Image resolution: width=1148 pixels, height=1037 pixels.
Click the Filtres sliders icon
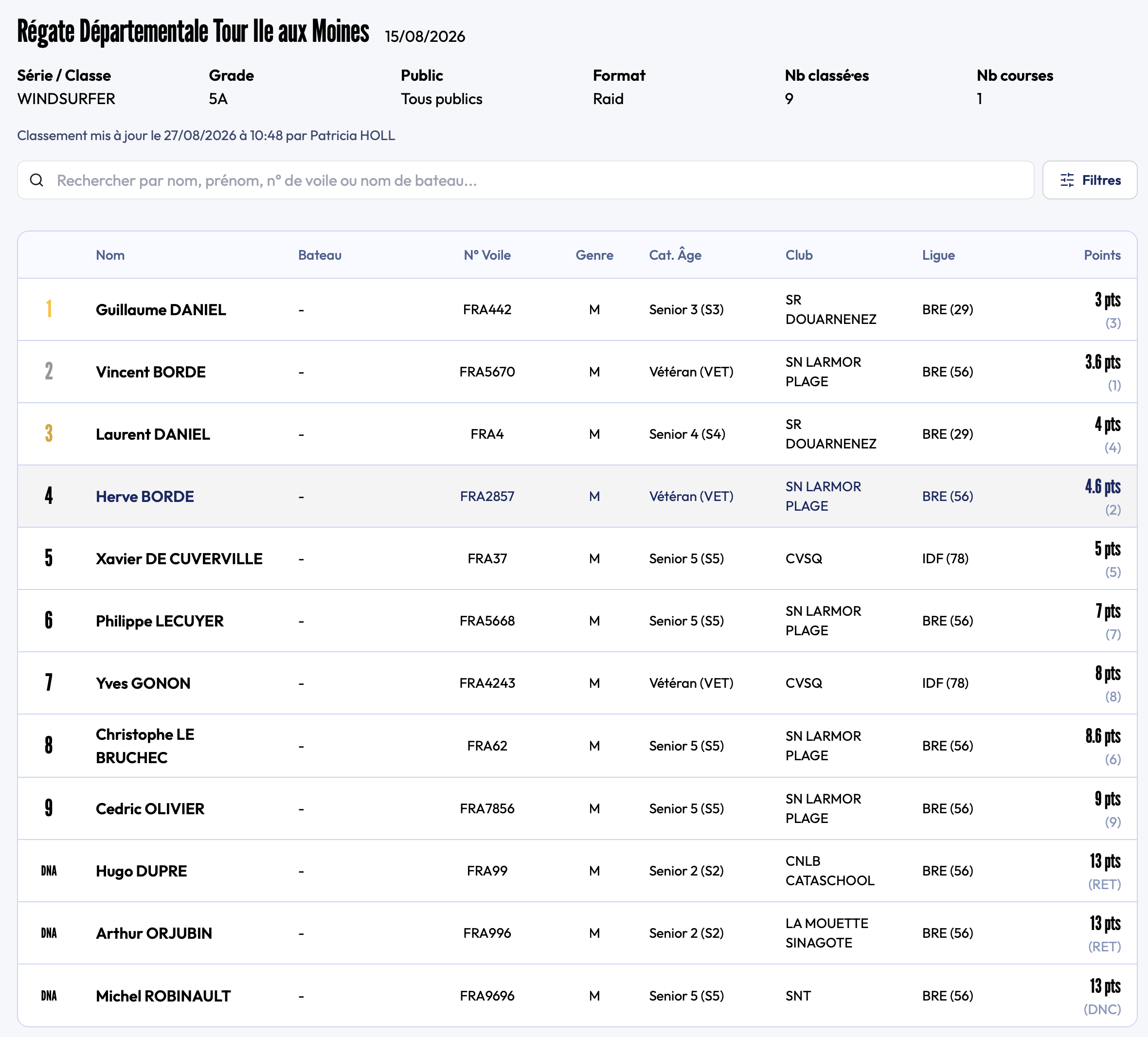1067,180
